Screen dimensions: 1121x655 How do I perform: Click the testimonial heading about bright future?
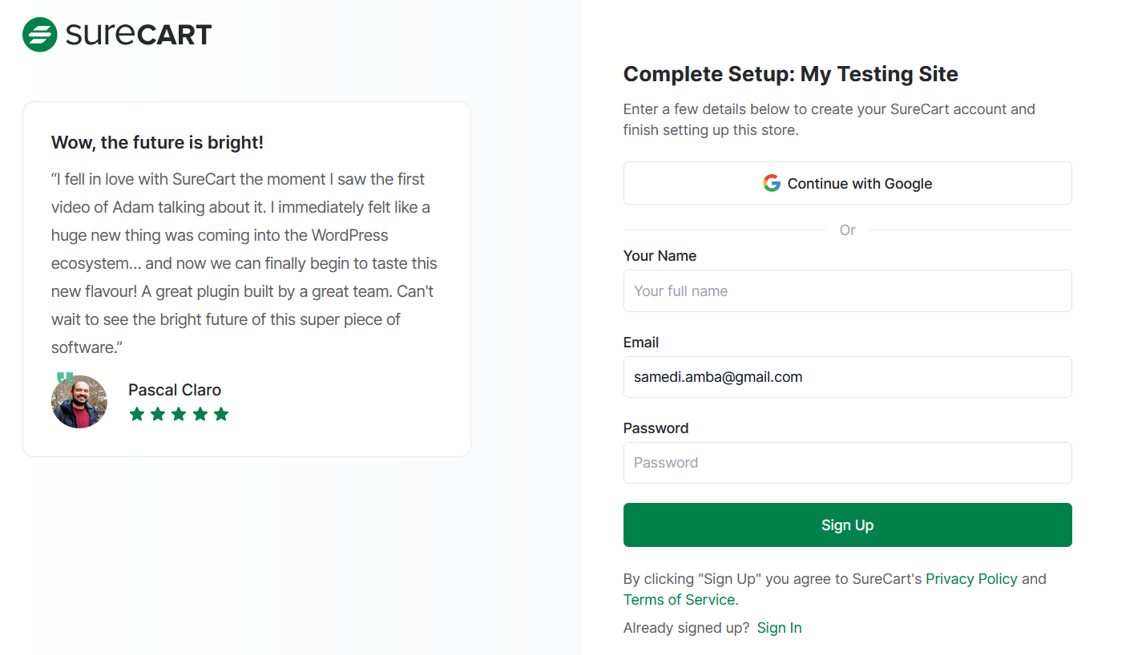click(157, 142)
